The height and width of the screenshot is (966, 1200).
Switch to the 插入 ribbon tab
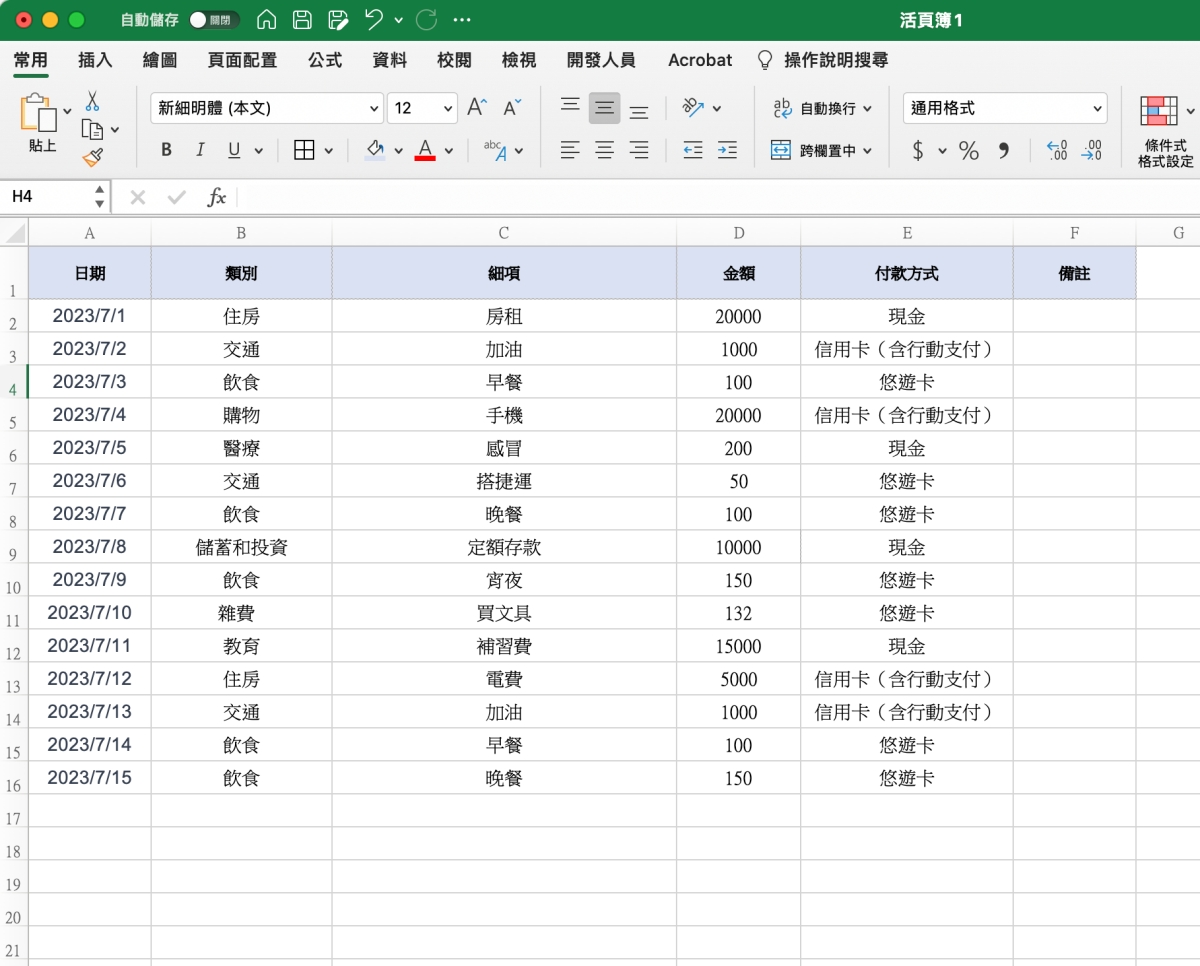point(95,60)
